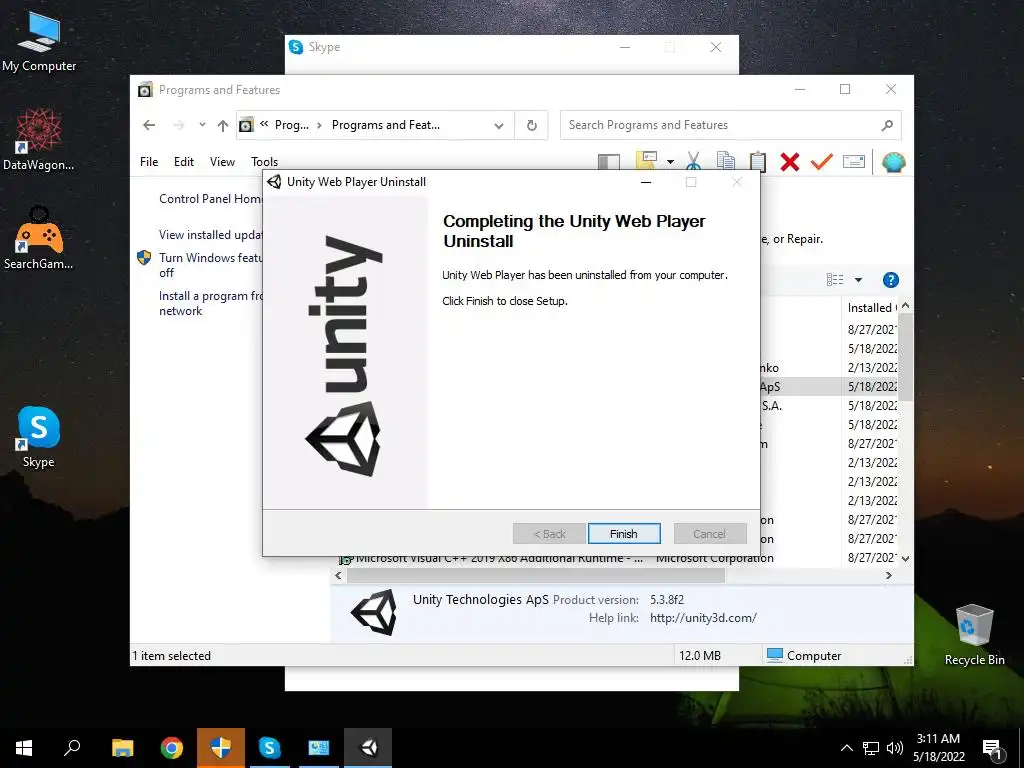Select the SearchGam... desktop shortcut
Viewport: 1024px width, 768px height.
coord(39,238)
